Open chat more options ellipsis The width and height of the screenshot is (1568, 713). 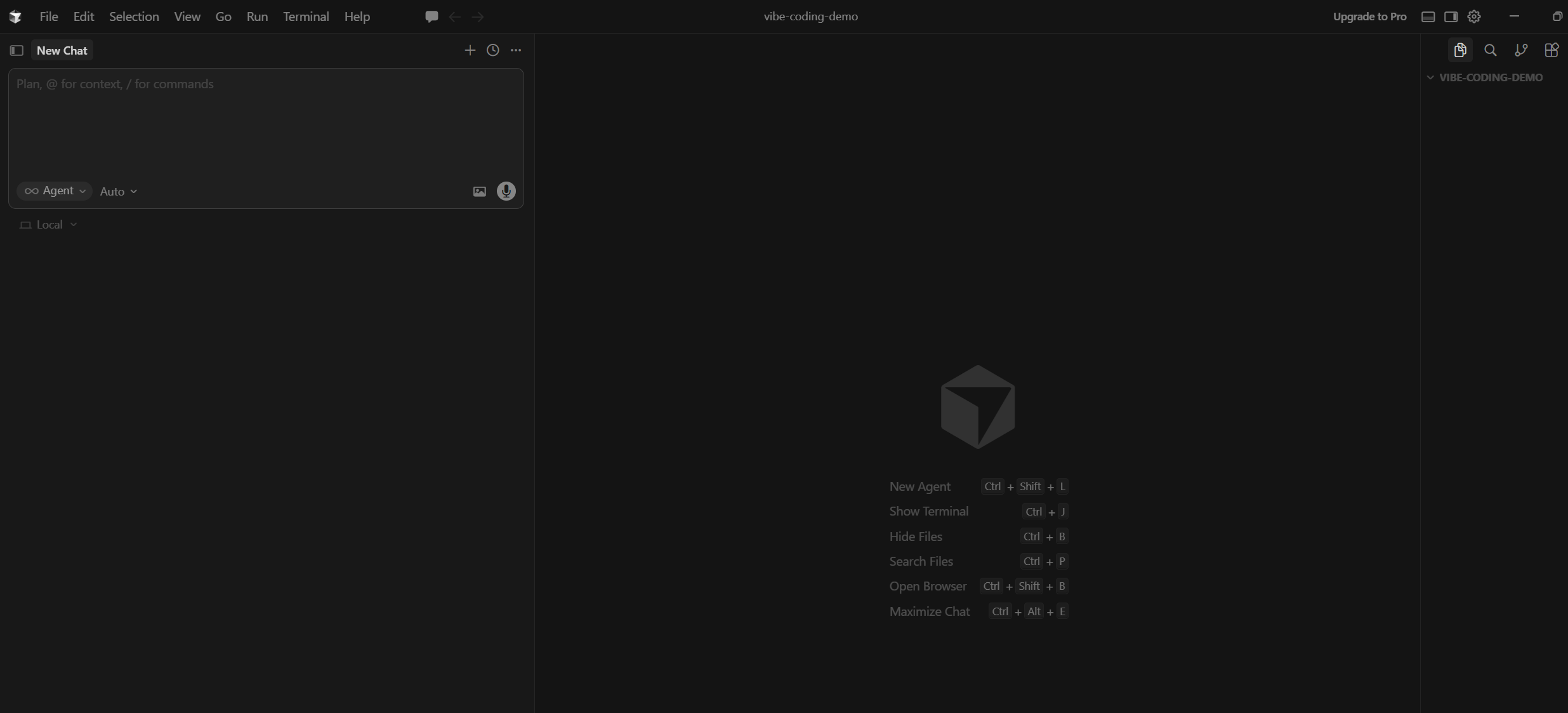coord(516,50)
